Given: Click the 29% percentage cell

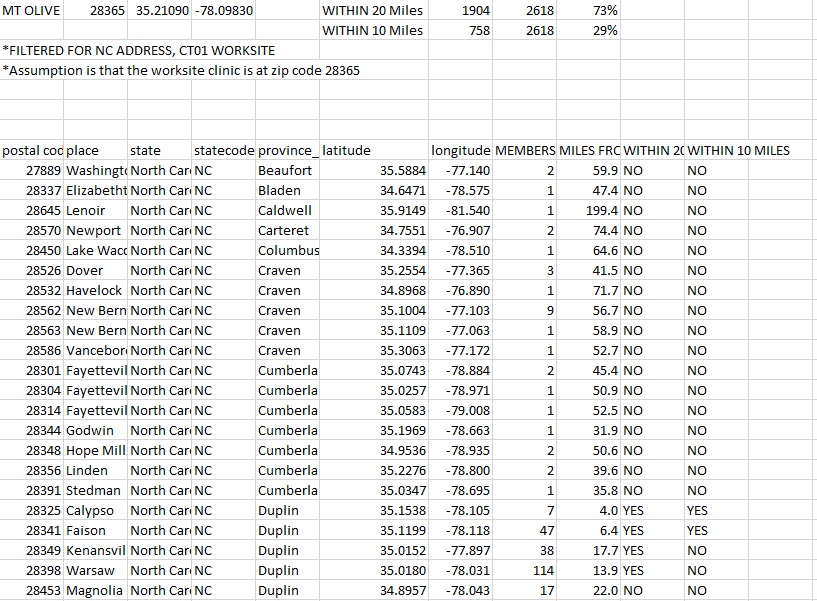Looking at the screenshot, I should point(604,30).
